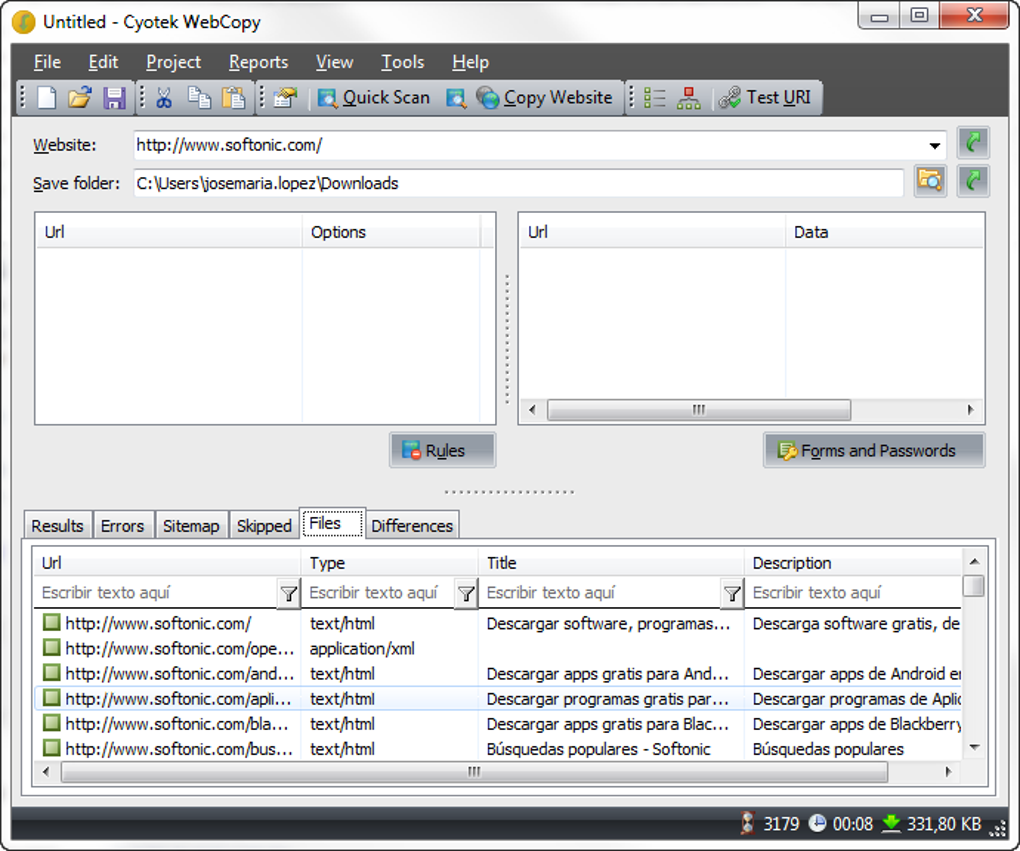Screen dimensions: 1020x851
Task: Open the Type column filter dropdown
Action: 466,593
